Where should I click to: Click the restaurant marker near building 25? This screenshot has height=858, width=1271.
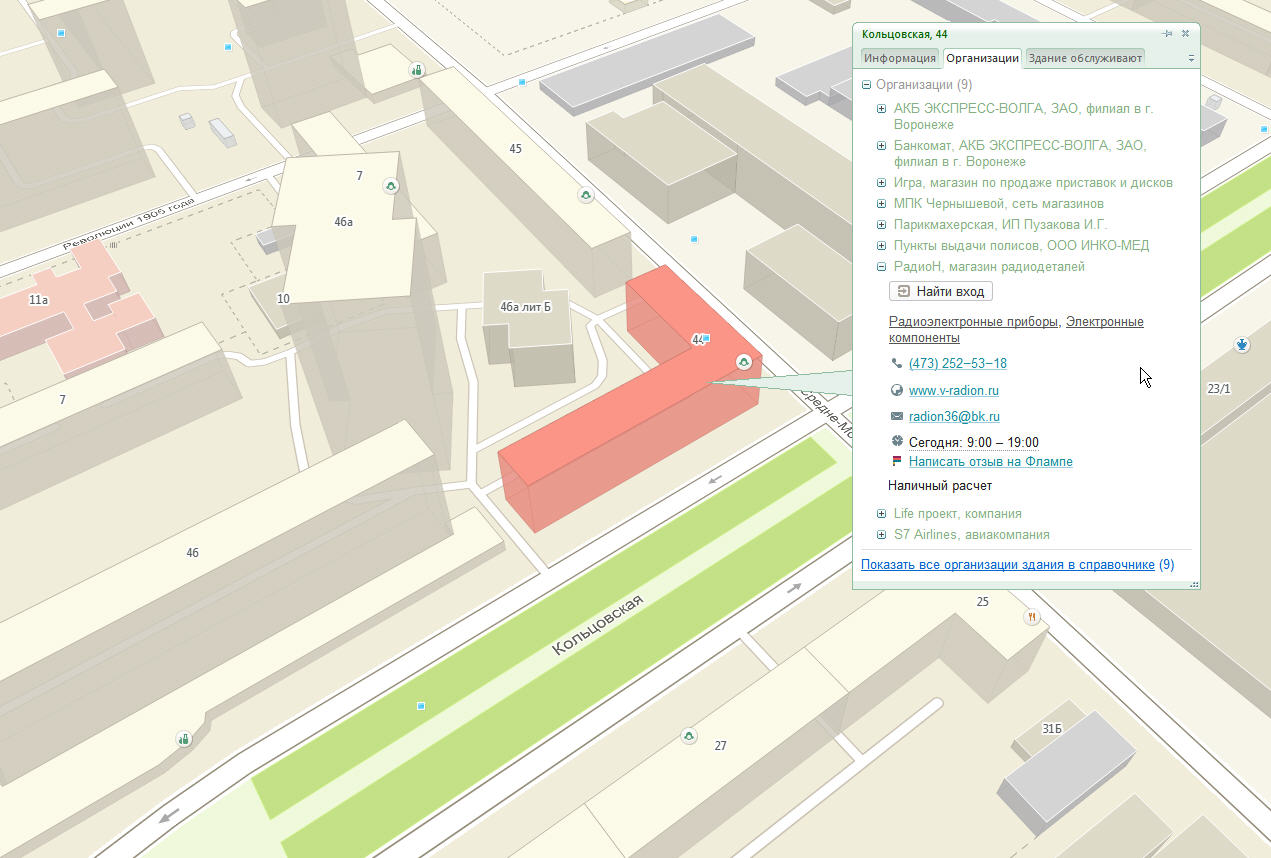(x=1032, y=617)
